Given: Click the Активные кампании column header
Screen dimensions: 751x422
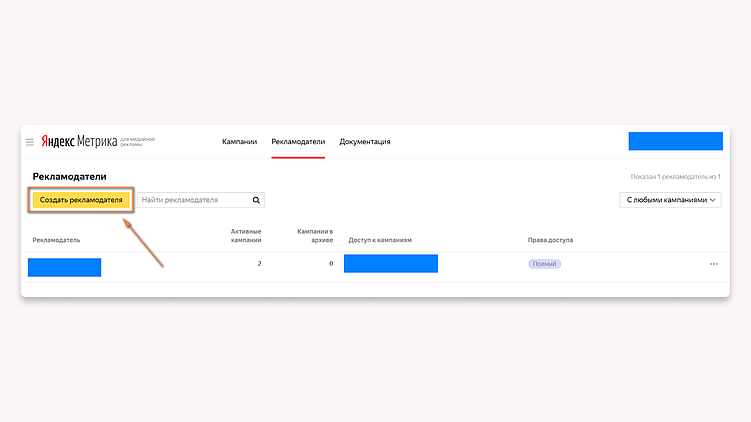Looking at the screenshot, I should coord(246,236).
